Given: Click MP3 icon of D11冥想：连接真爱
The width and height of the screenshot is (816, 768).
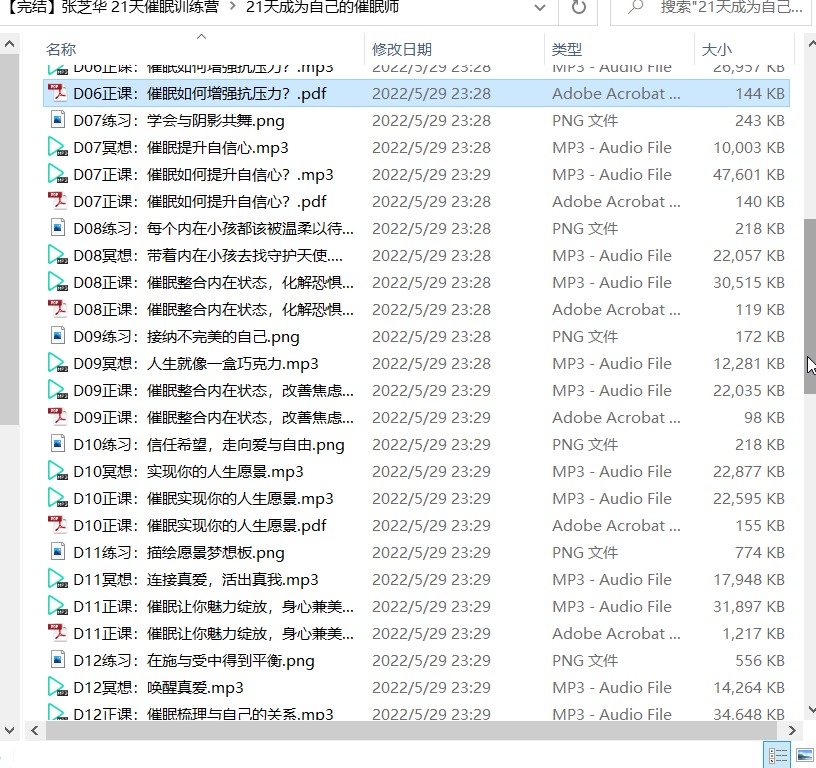Looking at the screenshot, I should pos(57,579).
